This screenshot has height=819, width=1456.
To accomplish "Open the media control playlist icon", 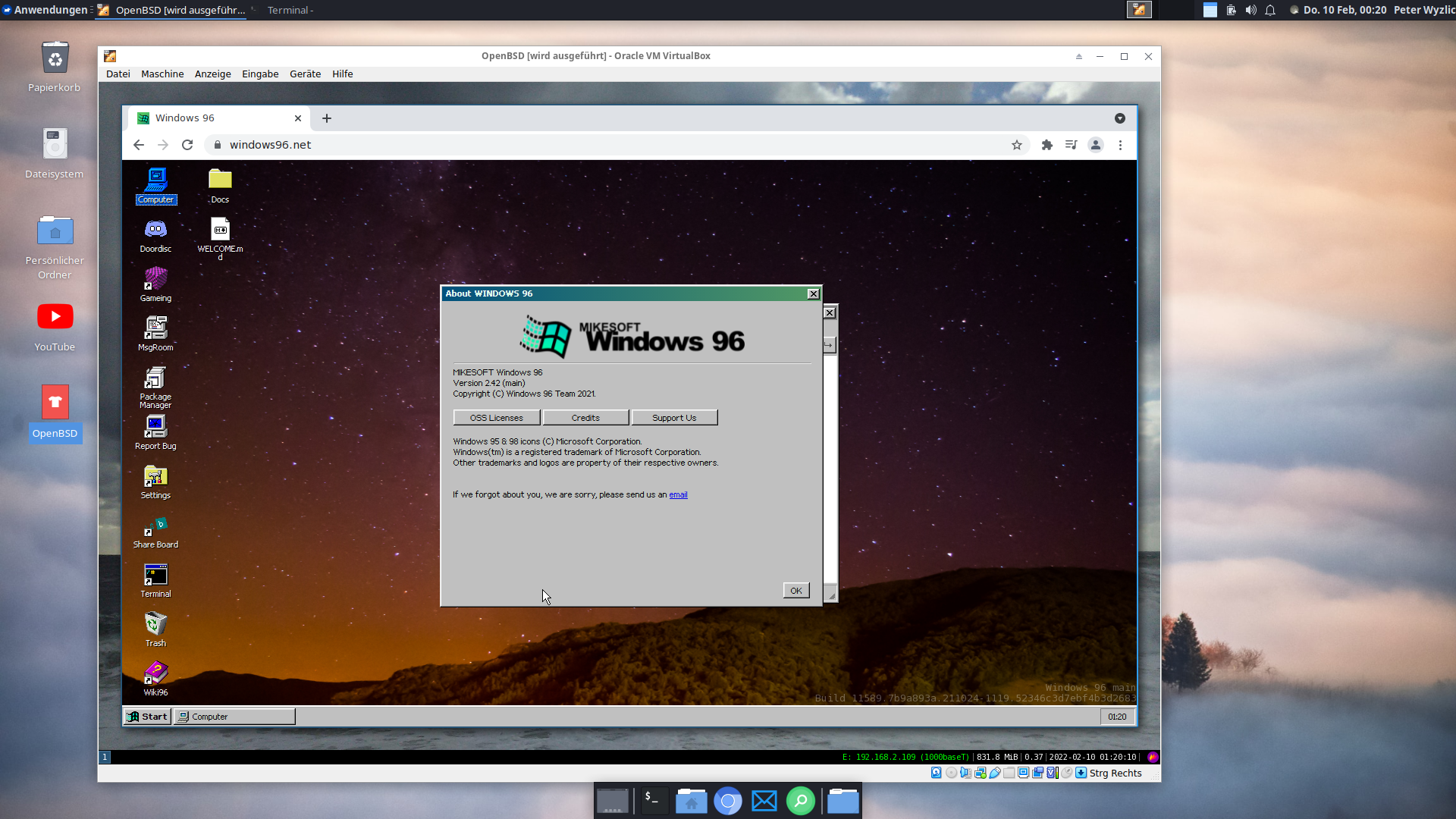I will pyautogui.click(x=1071, y=145).
